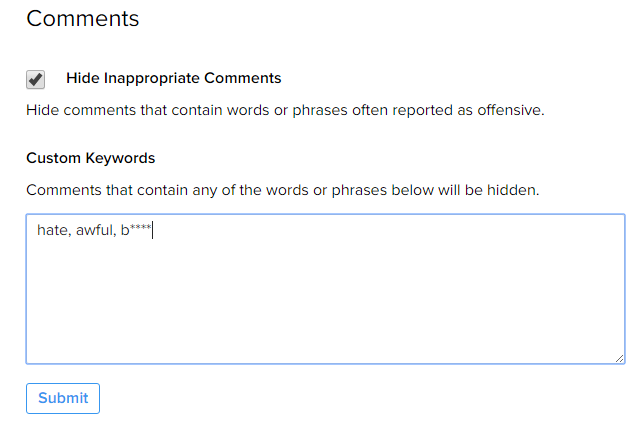Click the word "reported" in the description
642x428 pixels.
[414, 109]
